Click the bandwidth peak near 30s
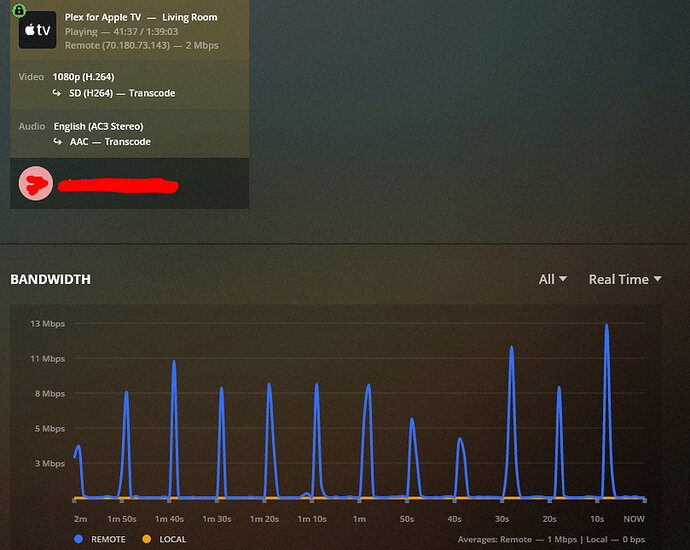This screenshot has height=550, width=690. point(511,348)
